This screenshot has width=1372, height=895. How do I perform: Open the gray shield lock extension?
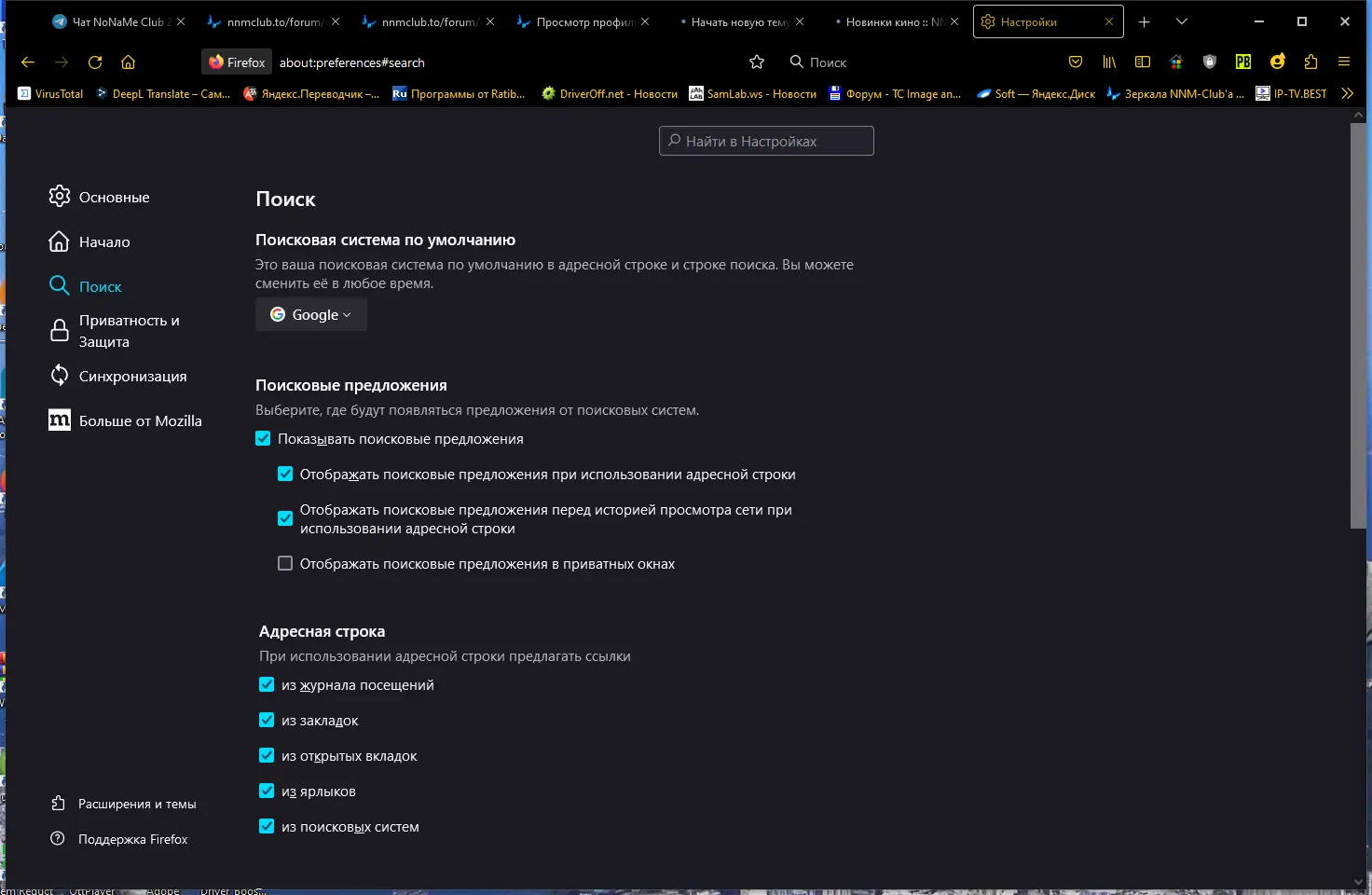(1210, 62)
